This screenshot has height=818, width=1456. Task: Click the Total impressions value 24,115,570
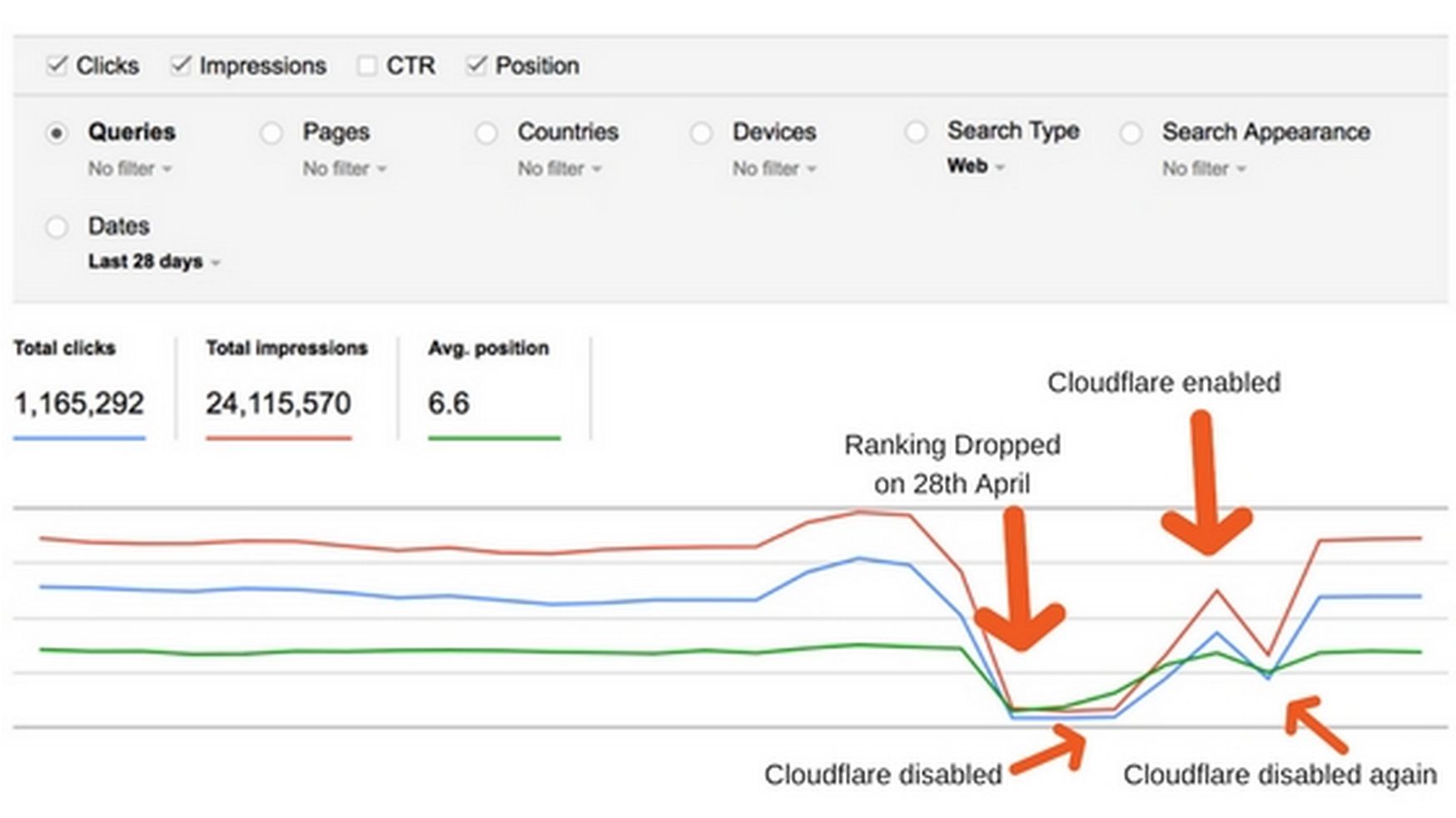(x=278, y=404)
